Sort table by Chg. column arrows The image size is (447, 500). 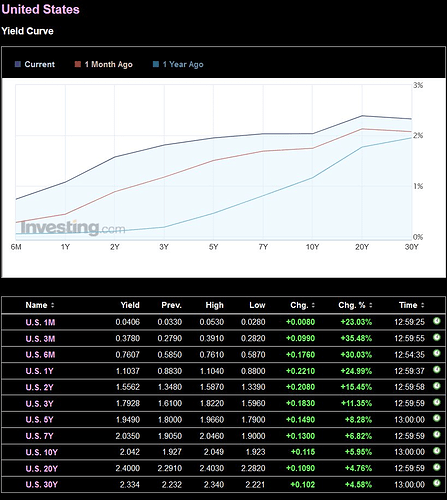(313, 305)
